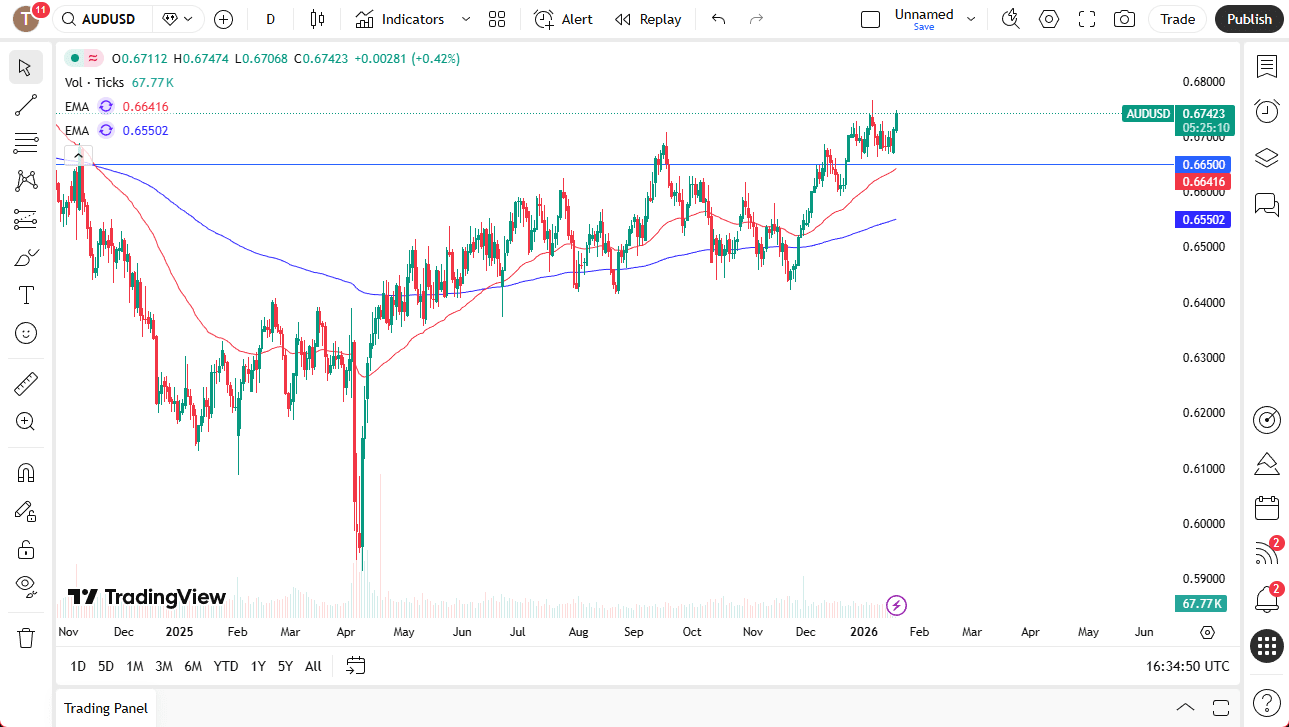Open the object tree layers panel
The image size is (1289, 727).
tap(1267, 158)
